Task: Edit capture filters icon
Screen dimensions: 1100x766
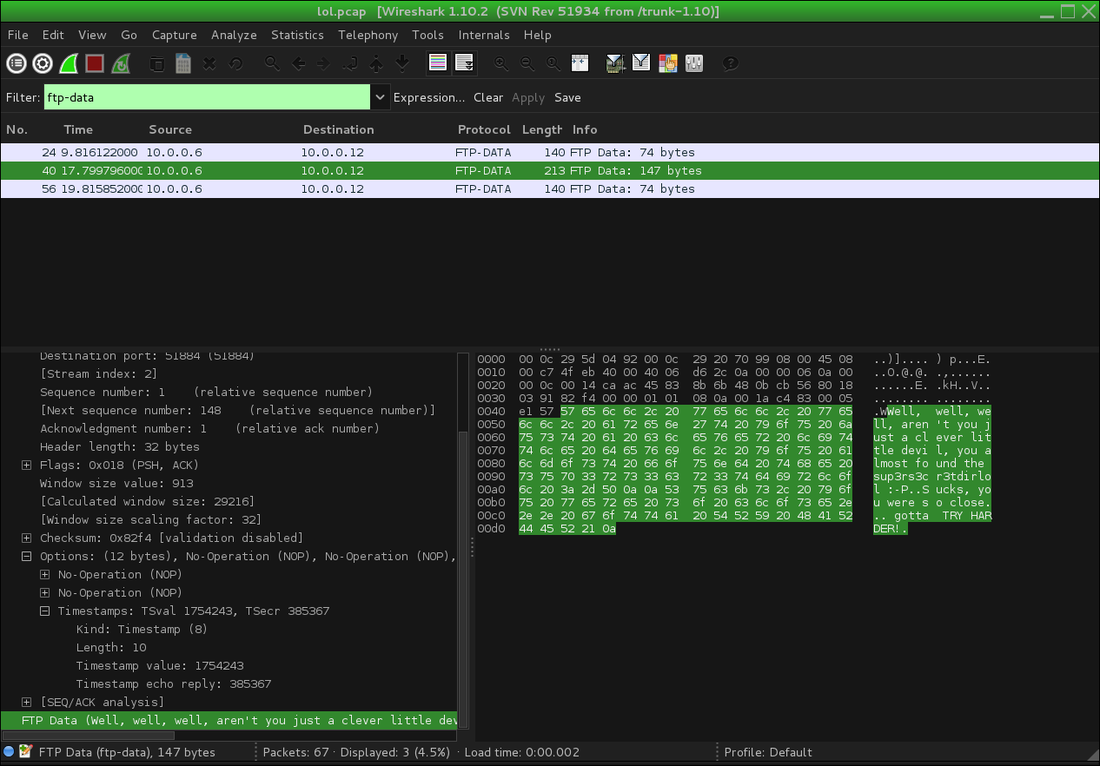Action: [615, 64]
